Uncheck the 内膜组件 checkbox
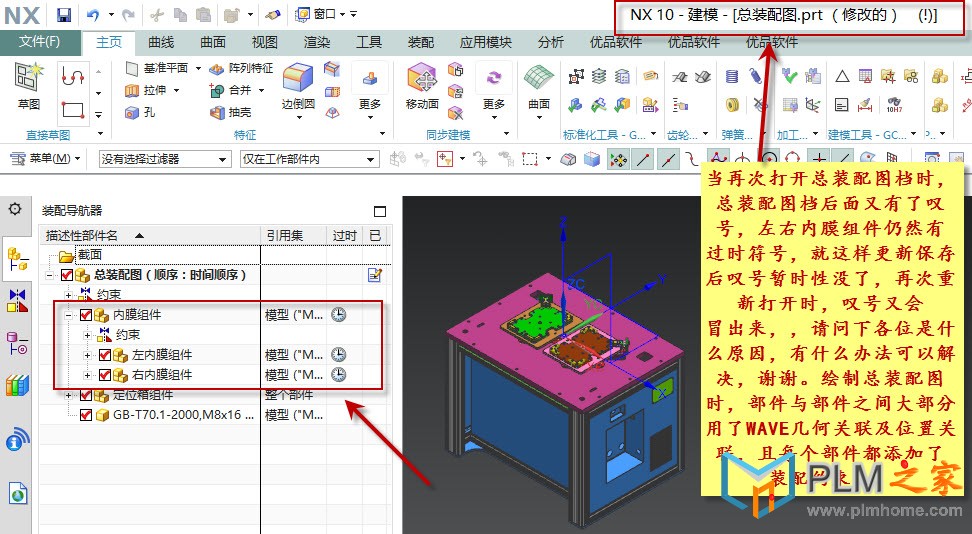Viewport: 972px width, 534px height. click(86, 315)
